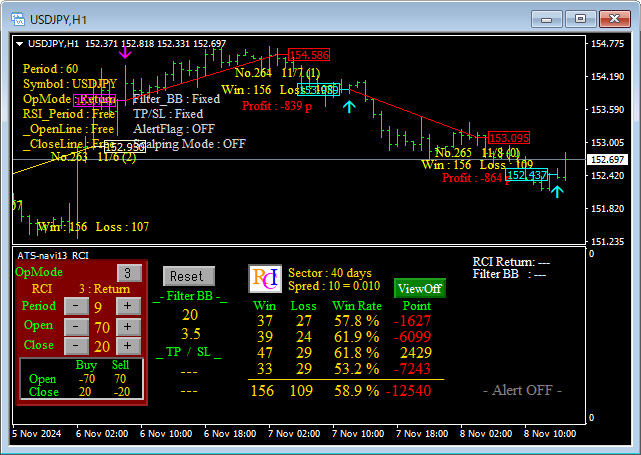Click the '- Alert OFF -' text
The image size is (641, 455).
coord(522,390)
